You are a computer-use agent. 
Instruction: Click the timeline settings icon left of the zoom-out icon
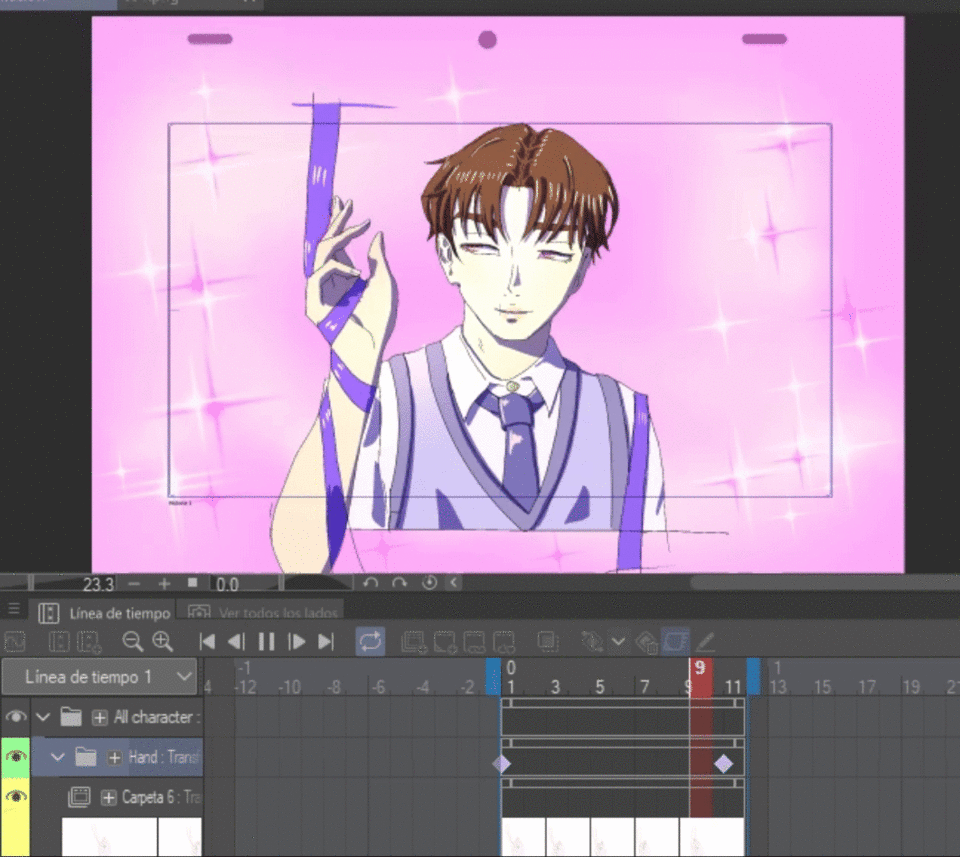[59, 642]
